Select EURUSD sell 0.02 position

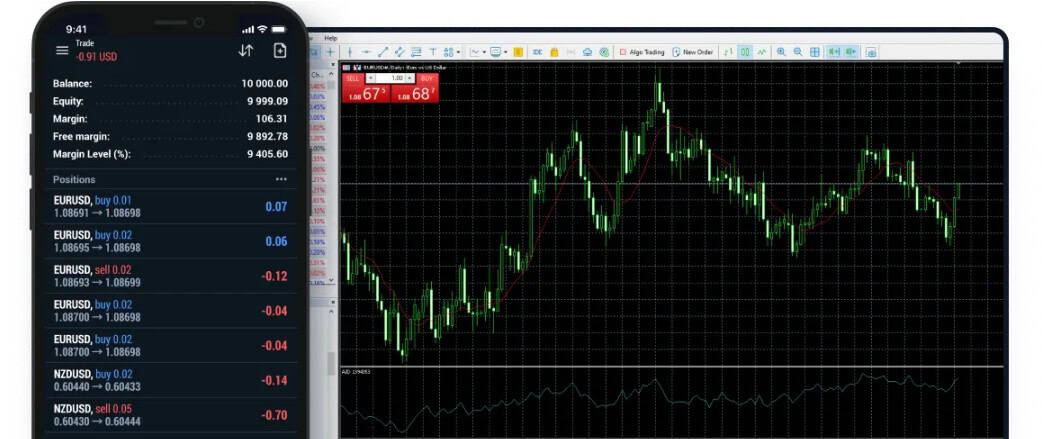pyautogui.click(x=170, y=276)
